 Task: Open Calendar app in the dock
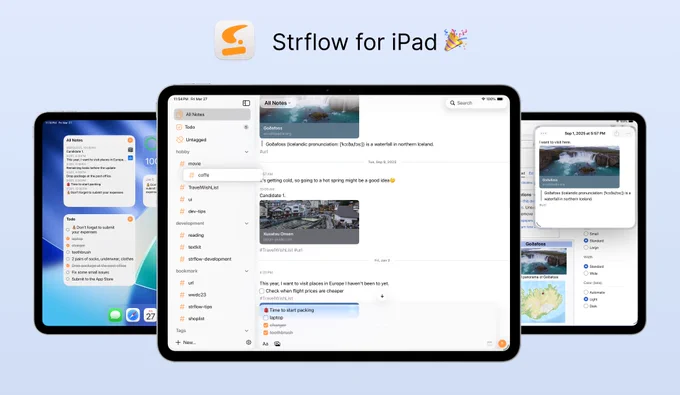[x=150, y=315]
